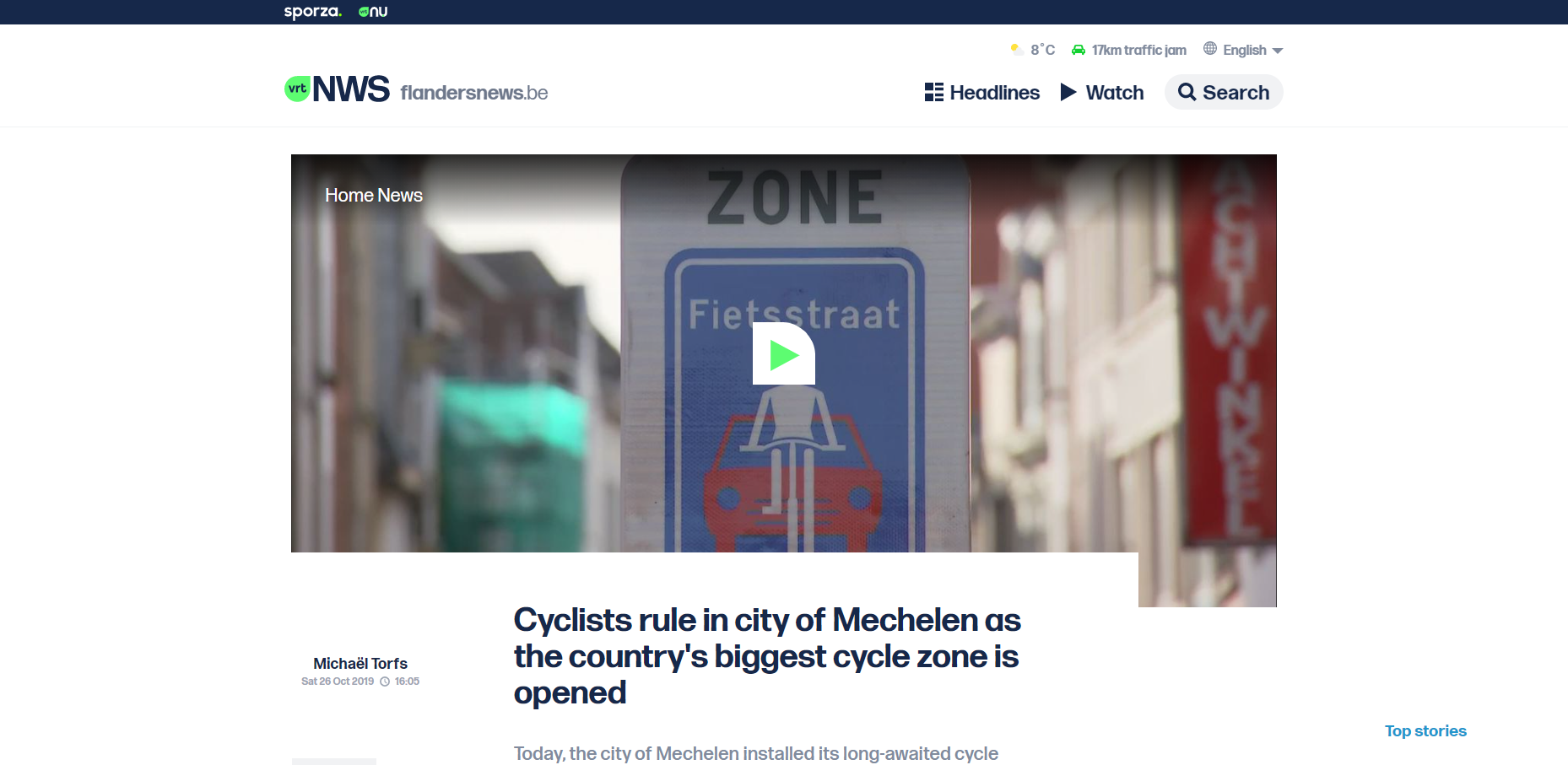Viewport: 1568px width, 765px height.
Task: Open the 17km traffic jam info
Action: [x=1138, y=50]
